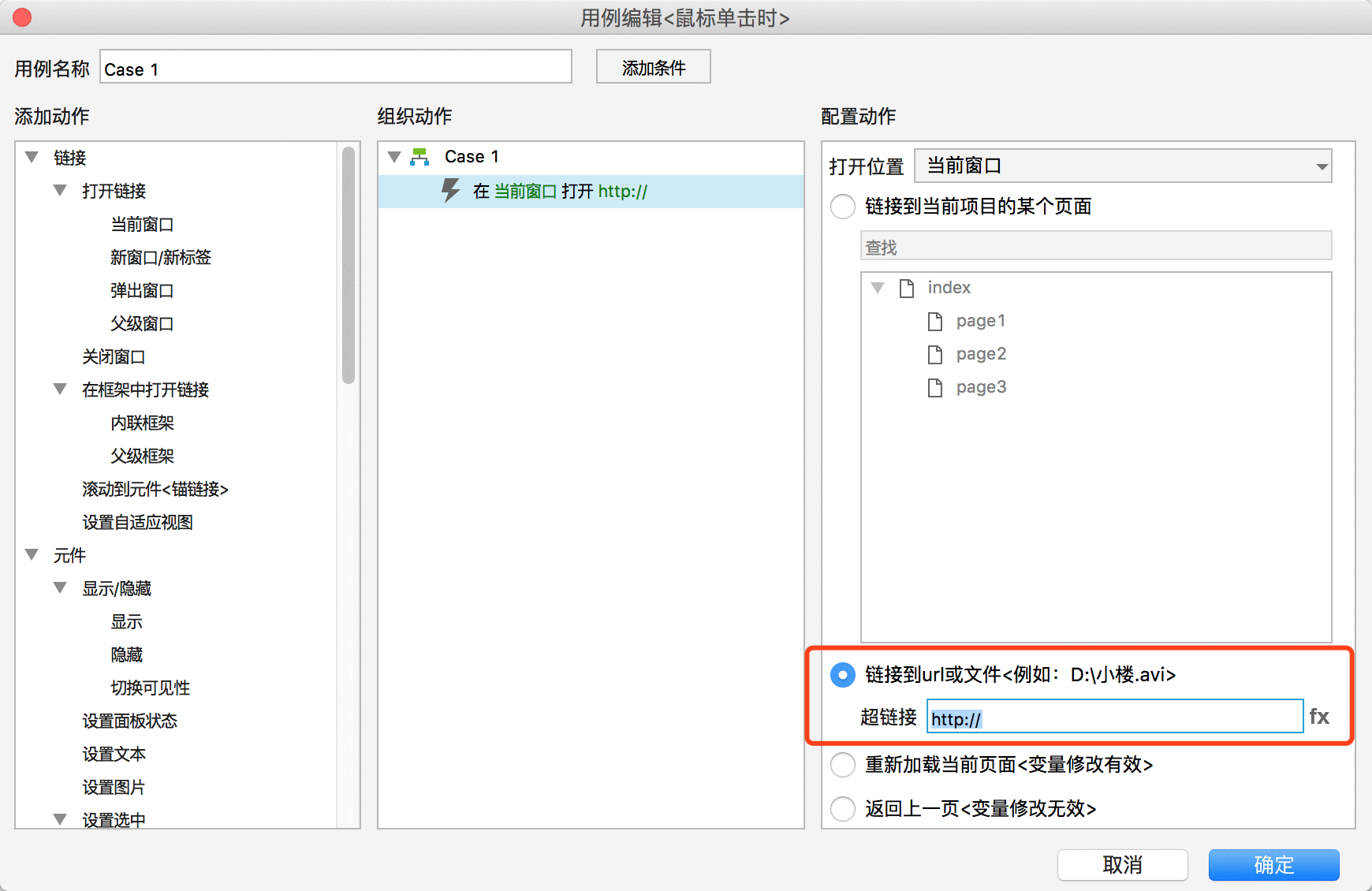The image size is (1372, 891).
Task: Click the 取消 button
Action: (1123, 865)
